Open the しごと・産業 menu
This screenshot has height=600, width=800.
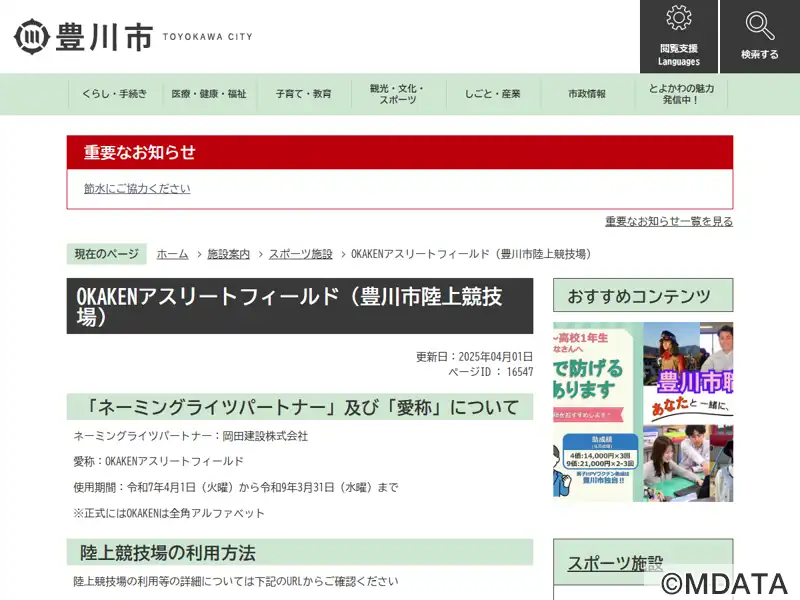click(x=493, y=94)
